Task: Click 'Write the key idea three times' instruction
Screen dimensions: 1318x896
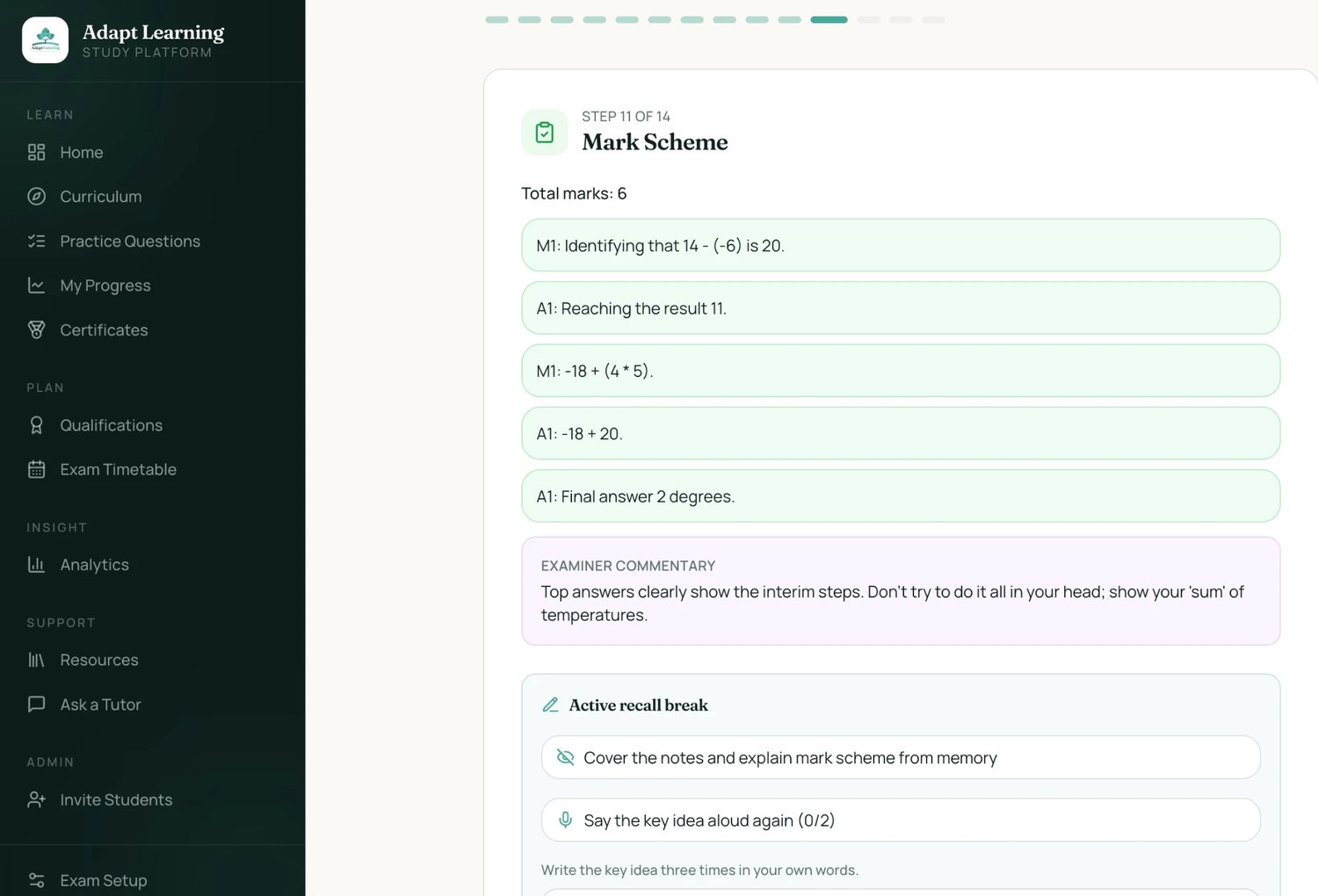Action: pyautogui.click(x=699, y=870)
